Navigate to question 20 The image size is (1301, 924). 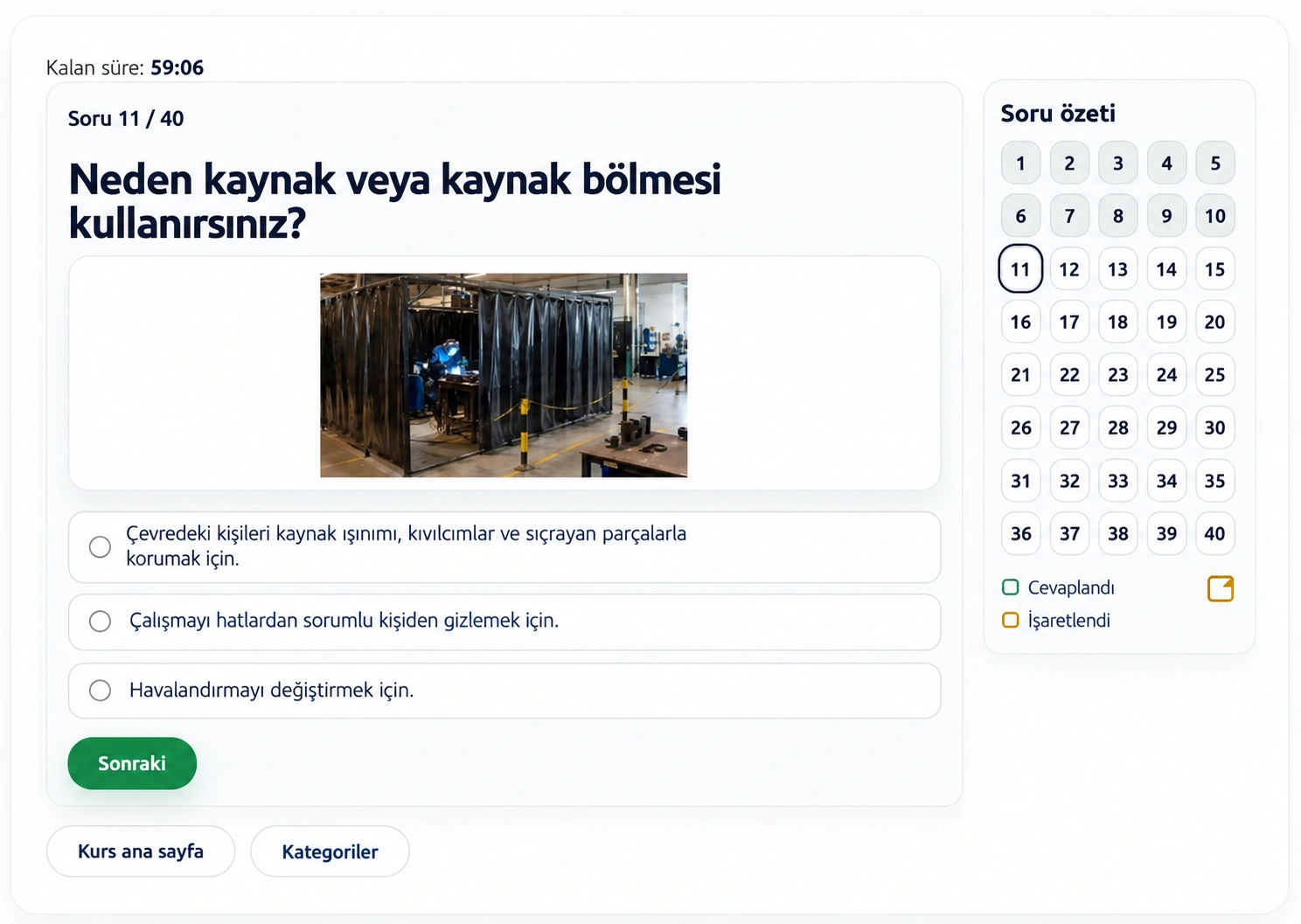pyautogui.click(x=1215, y=322)
